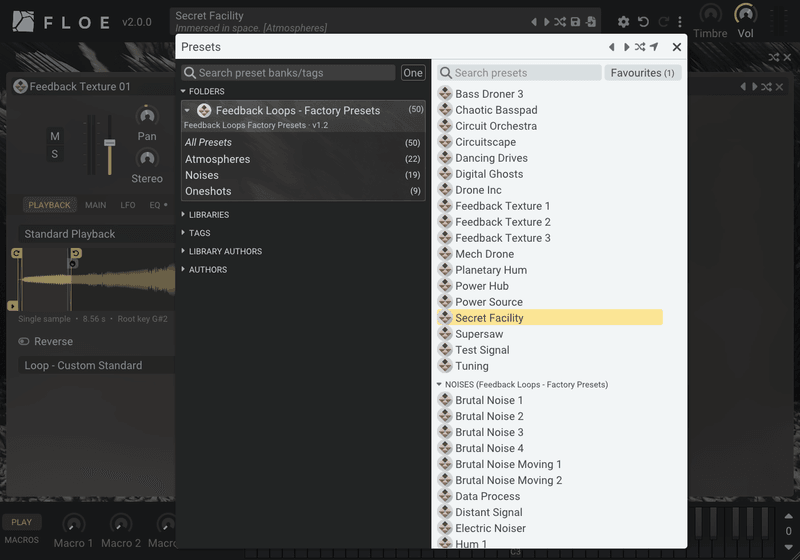The image size is (800, 560).
Task: Undo the last action
Action: (643, 22)
